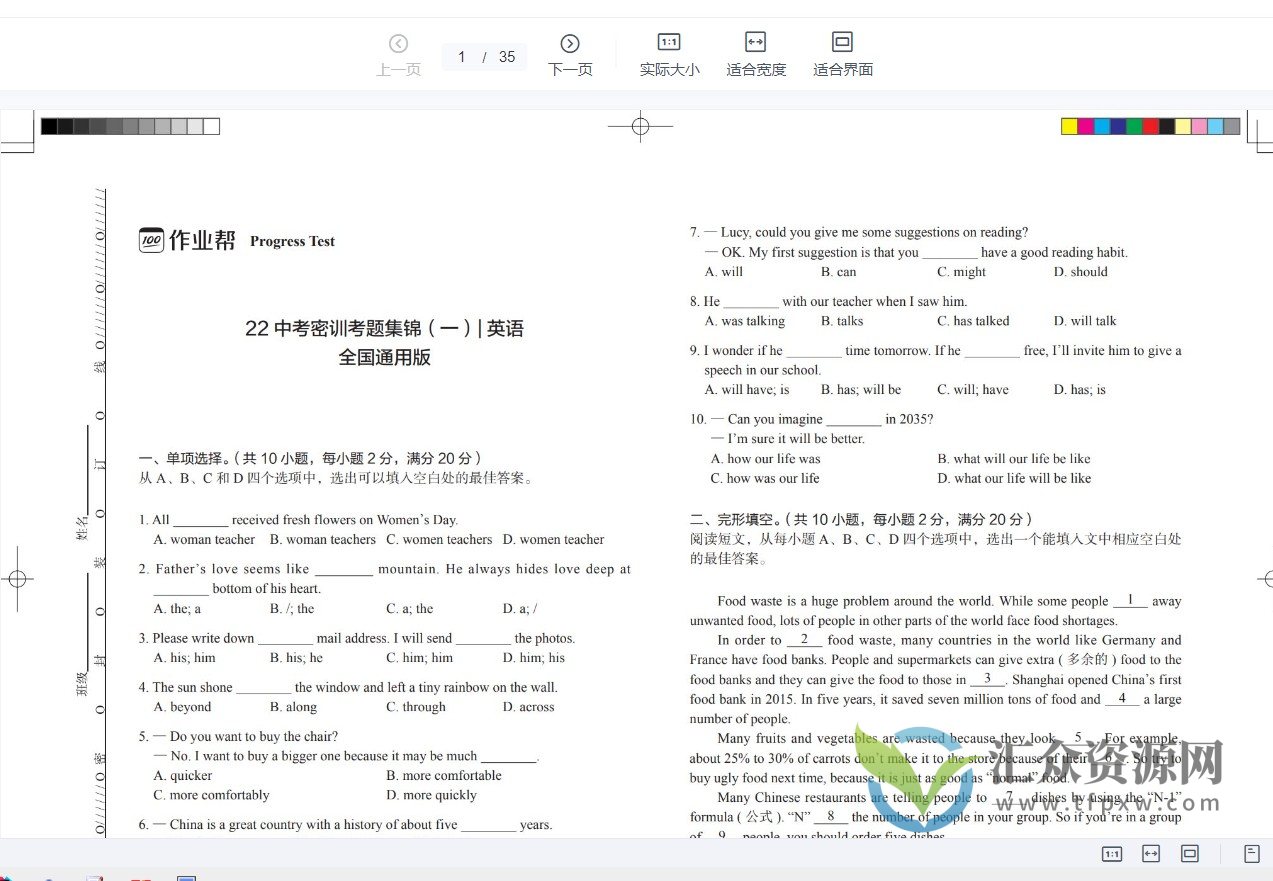The image size is (1273, 881).
Task: Click the 作业帮 logo on the document page
Action: [x=187, y=240]
